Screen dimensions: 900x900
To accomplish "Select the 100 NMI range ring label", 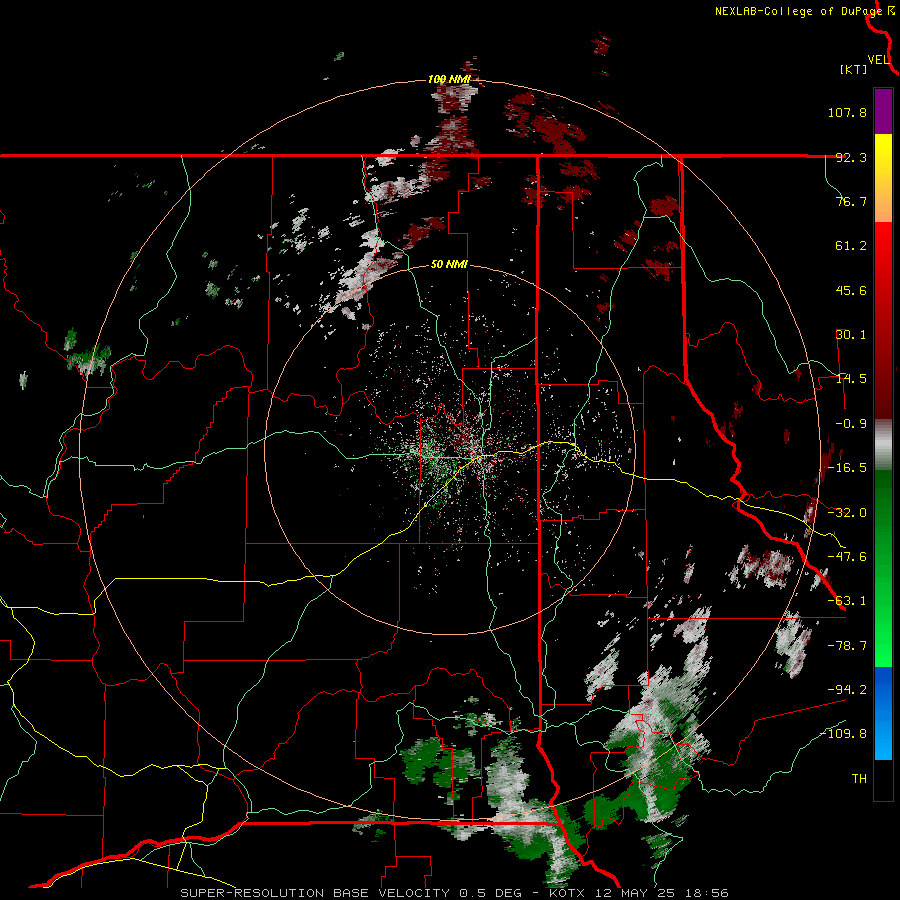I will click(449, 79).
